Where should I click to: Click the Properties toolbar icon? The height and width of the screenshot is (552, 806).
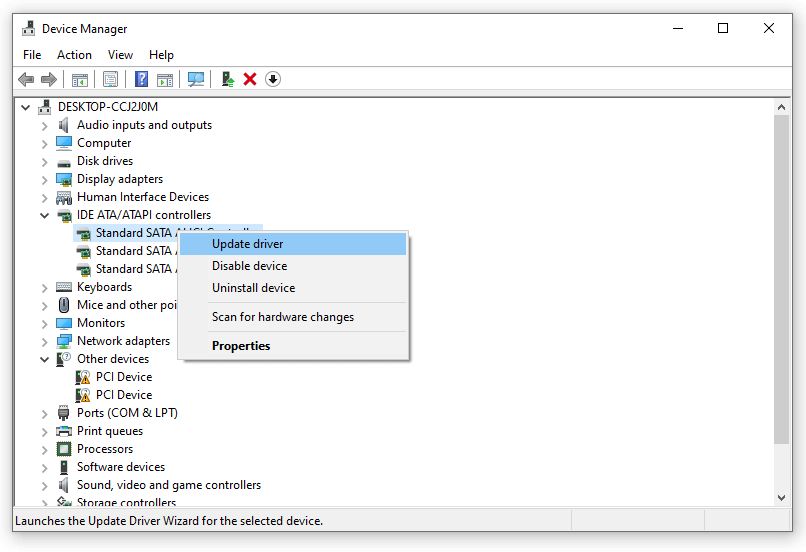pyautogui.click(x=111, y=79)
